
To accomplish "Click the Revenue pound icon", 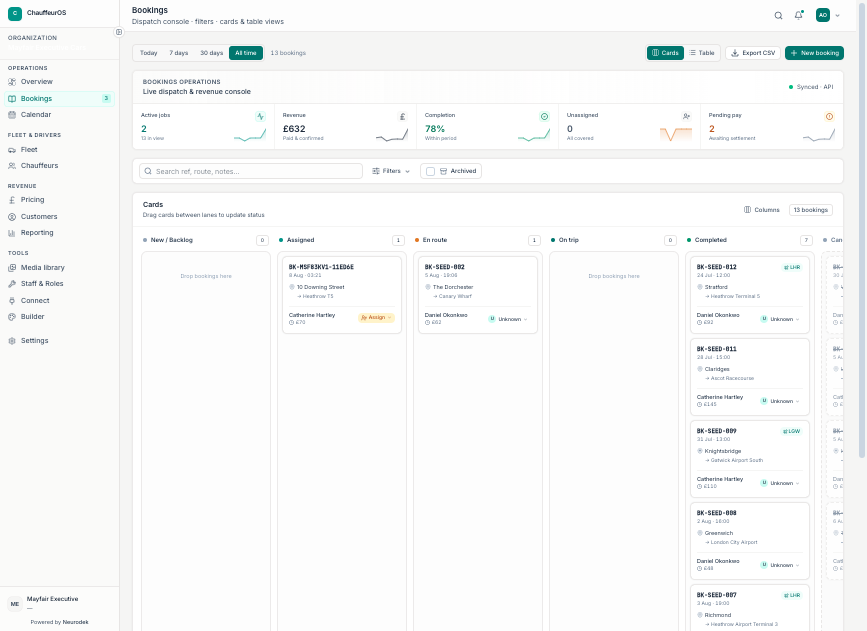I will (x=403, y=116).
